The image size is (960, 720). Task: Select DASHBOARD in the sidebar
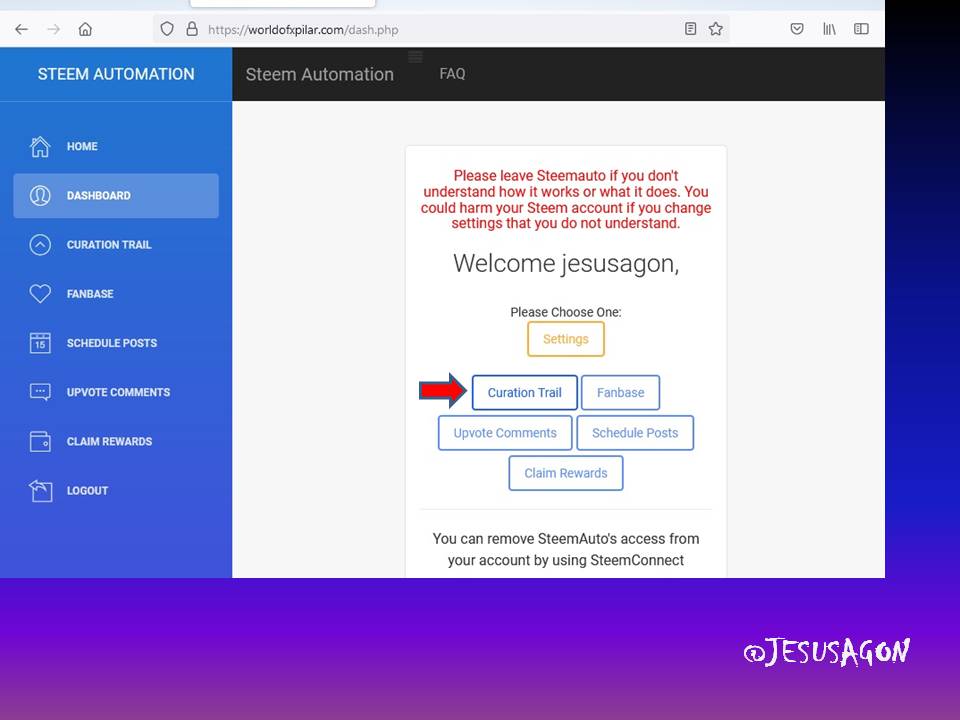[116, 195]
